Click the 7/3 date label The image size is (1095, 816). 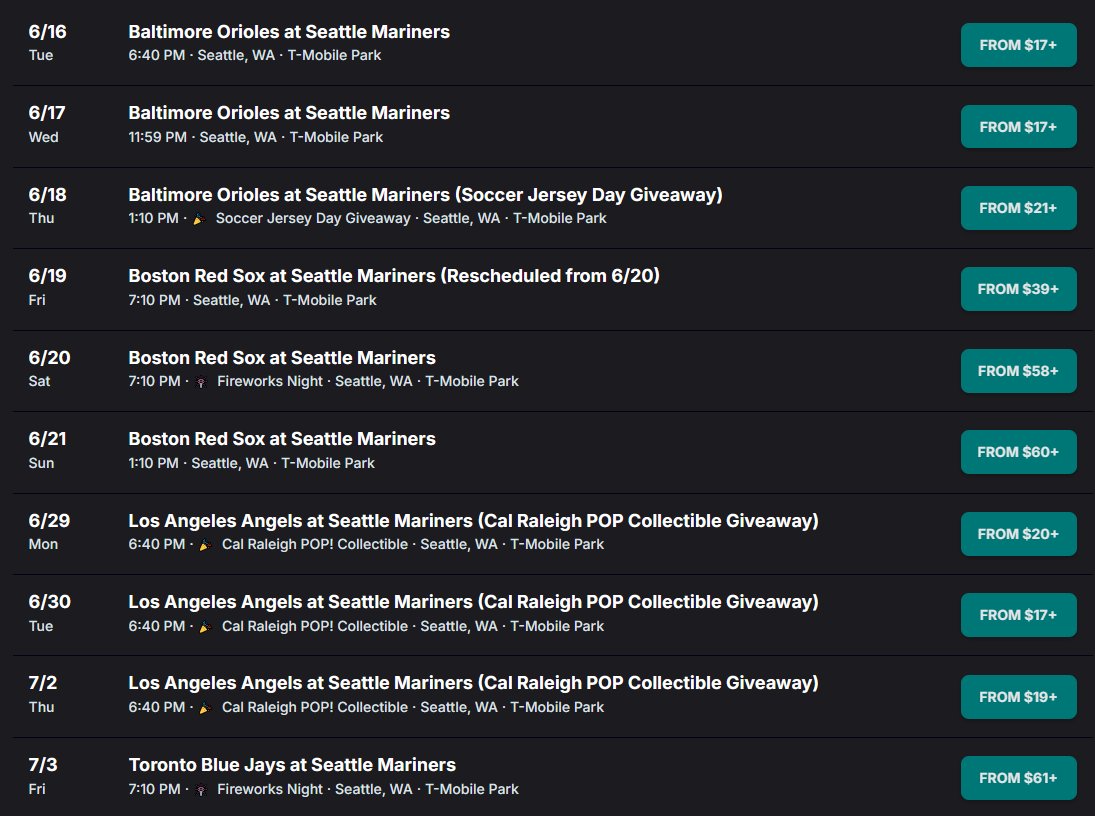[x=43, y=764]
